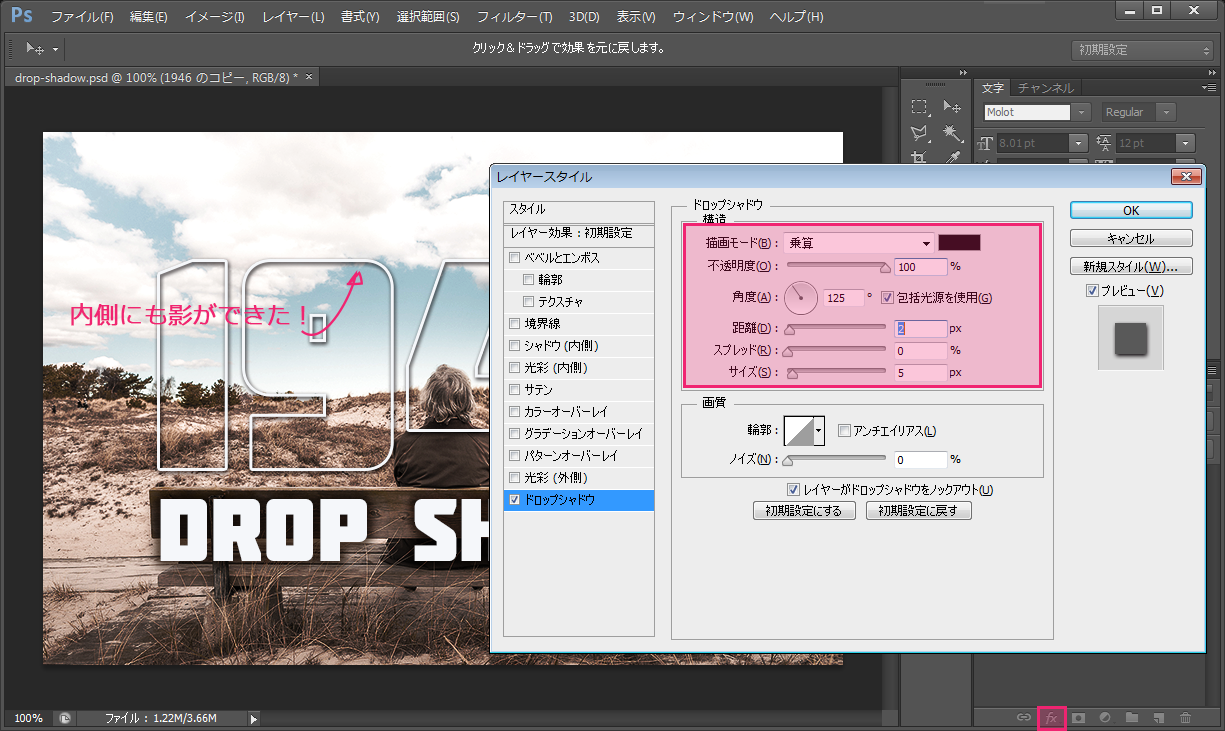Select the Magic Wand tool
Screen dimensions: 1225x731
point(952,133)
